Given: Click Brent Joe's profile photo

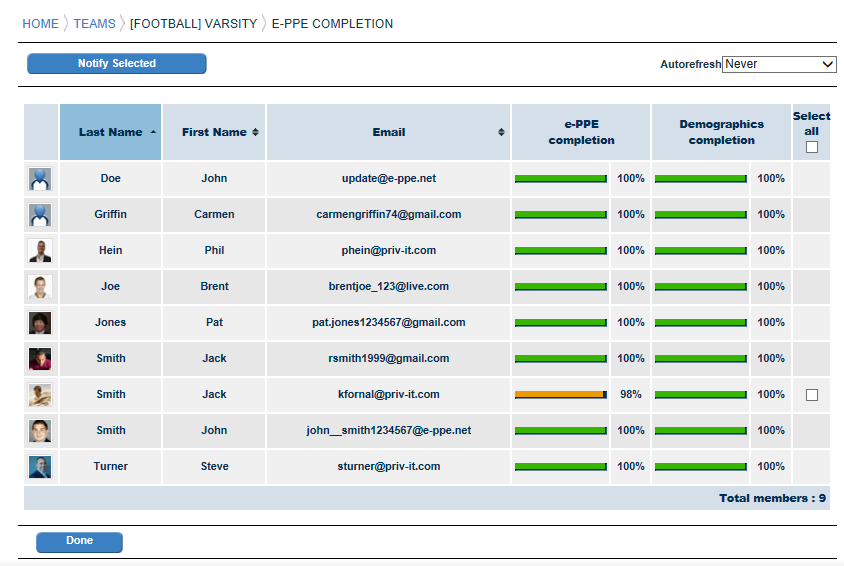Looking at the screenshot, I should pyautogui.click(x=40, y=287).
